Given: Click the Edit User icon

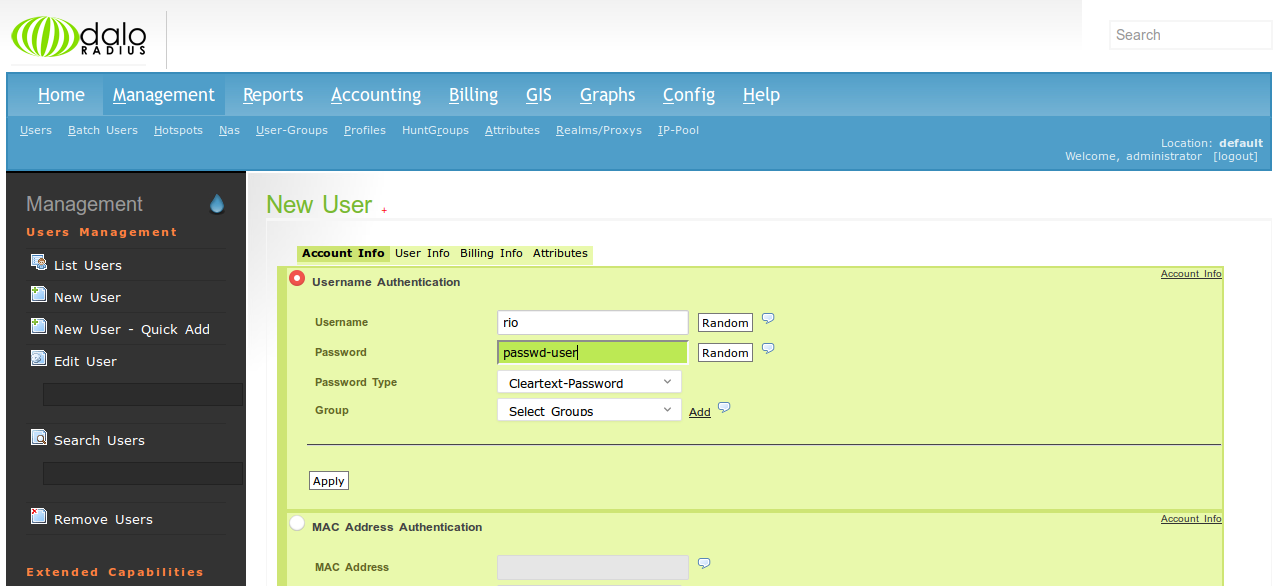Looking at the screenshot, I should [x=38, y=360].
